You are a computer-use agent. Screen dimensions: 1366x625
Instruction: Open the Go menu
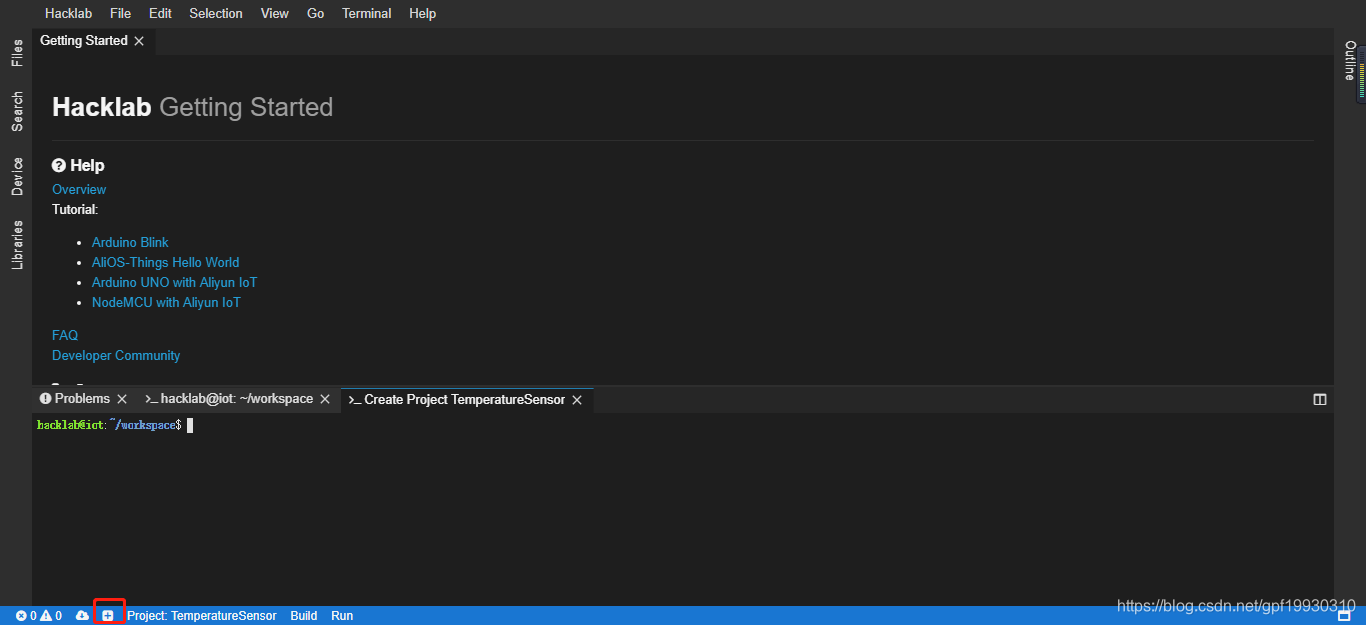(x=316, y=13)
